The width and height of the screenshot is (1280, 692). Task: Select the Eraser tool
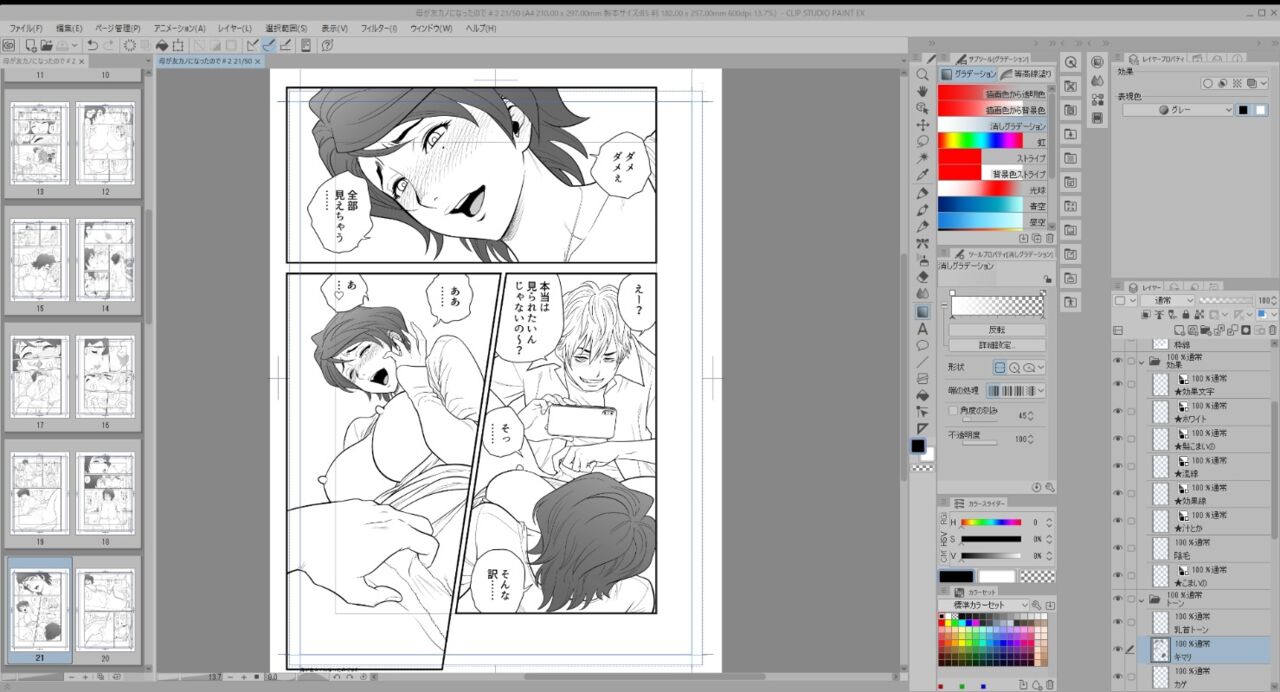[922, 277]
